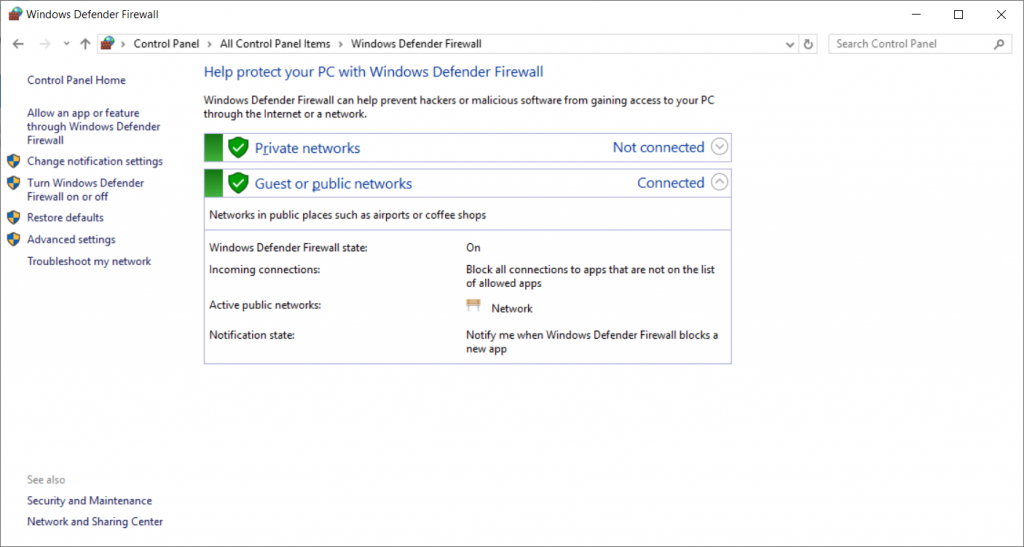Select Control Panel in the breadcrumb path

click(167, 44)
